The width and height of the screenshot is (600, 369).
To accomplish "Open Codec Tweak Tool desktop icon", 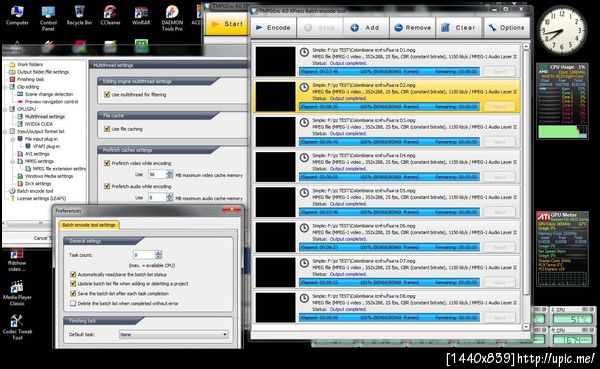I will [17, 328].
